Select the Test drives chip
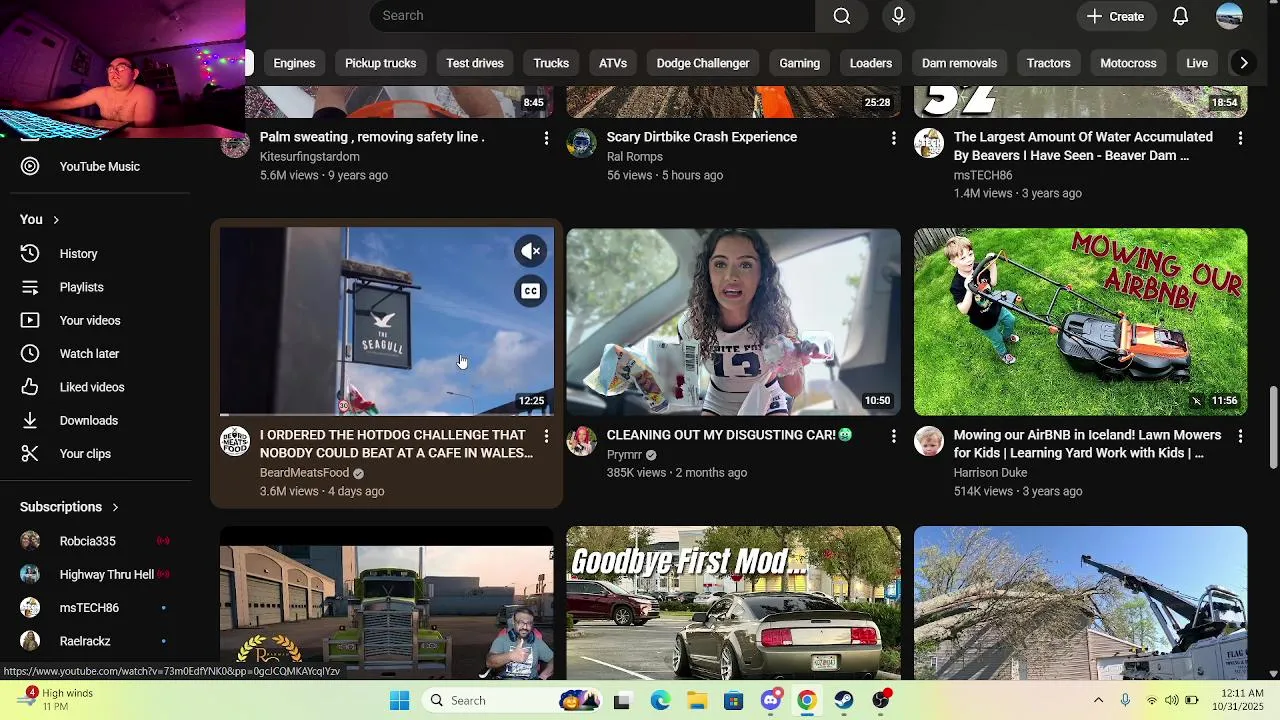Viewport: 1280px width, 720px height. coord(475,63)
